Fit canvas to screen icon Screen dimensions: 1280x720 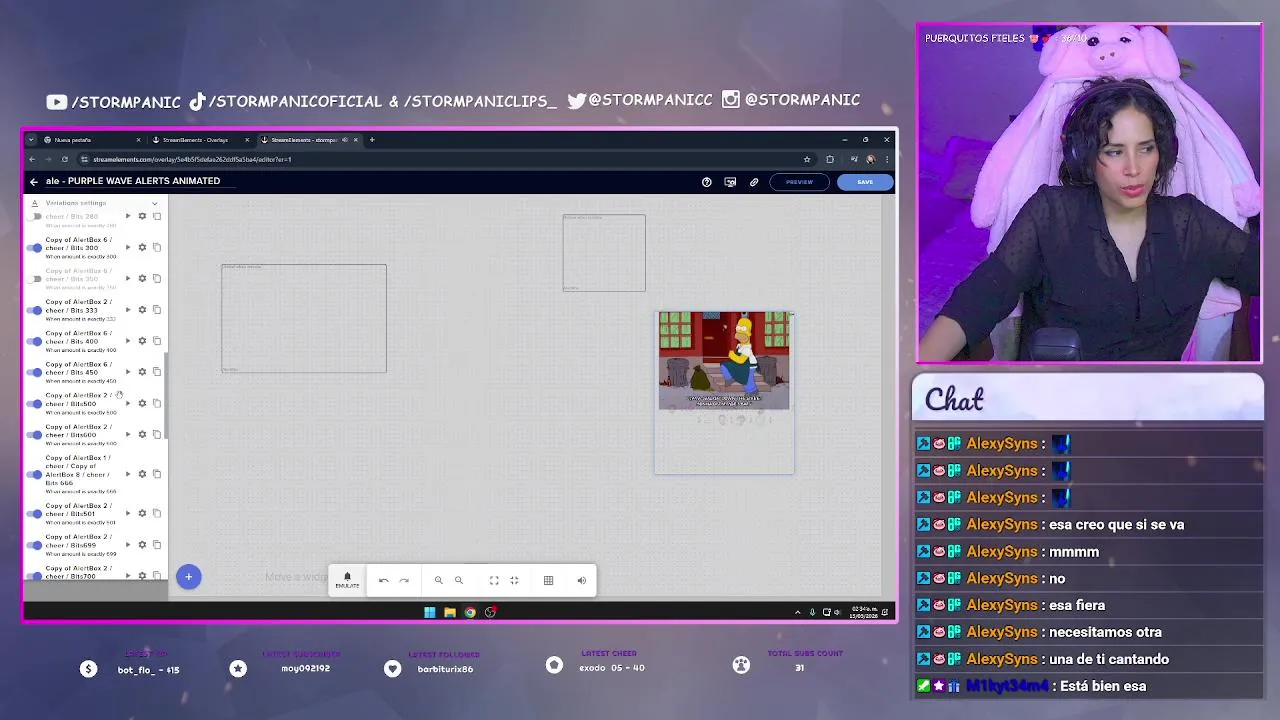(493, 580)
